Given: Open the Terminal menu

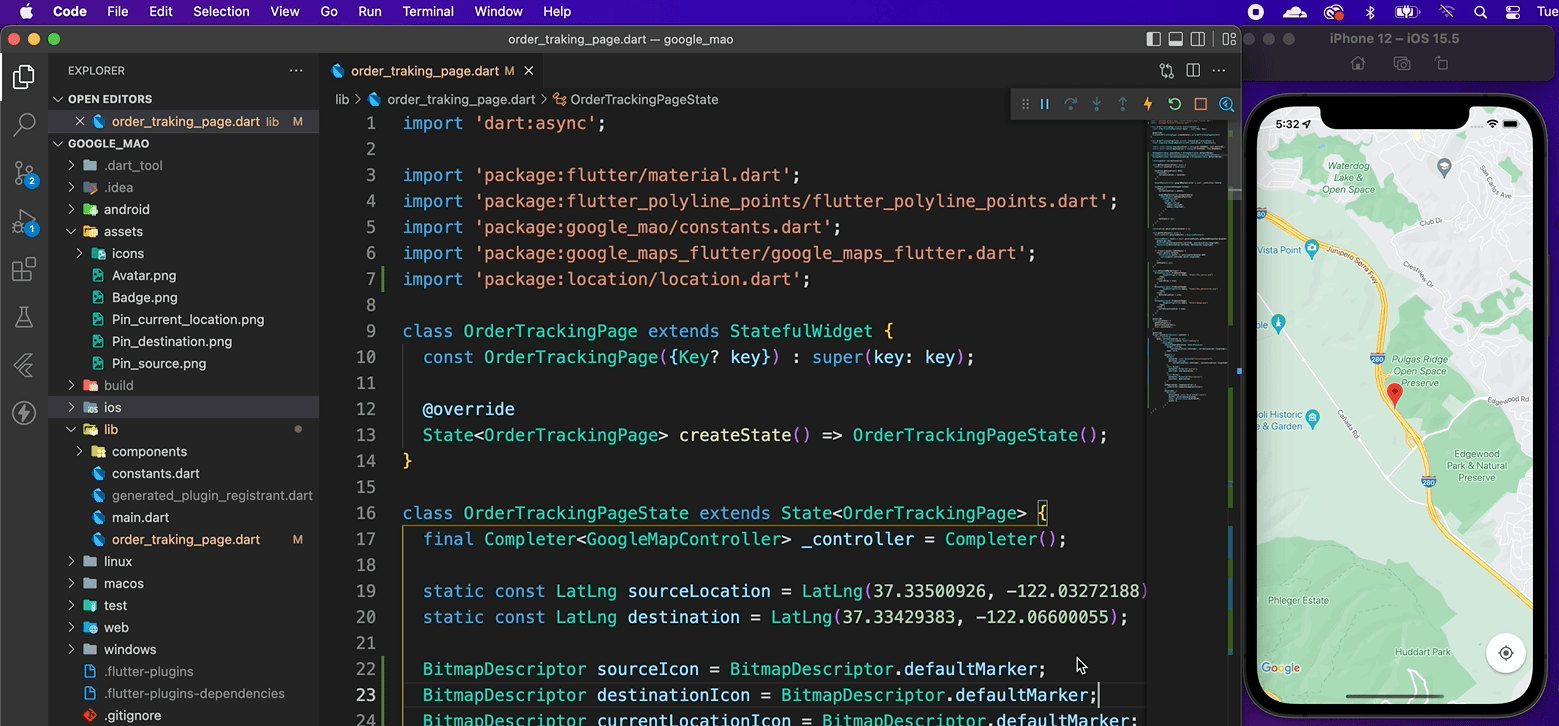Looking at the screenshot, I should pos(427,12).
